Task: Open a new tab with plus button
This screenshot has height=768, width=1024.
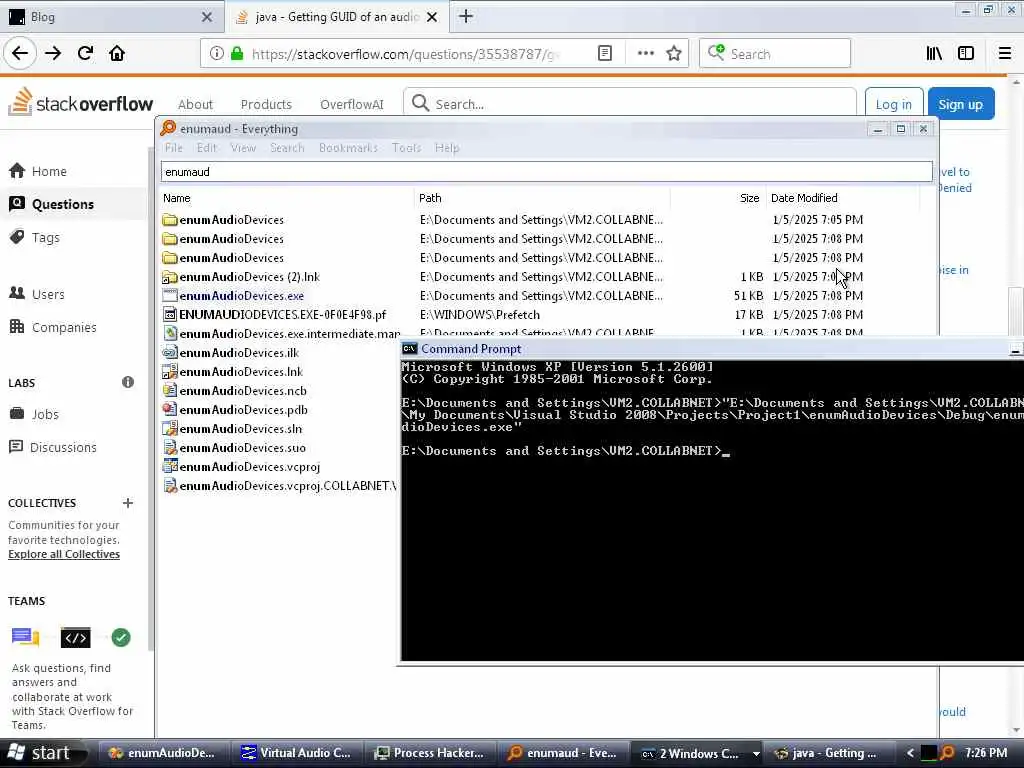Action: tap(466, 17)
